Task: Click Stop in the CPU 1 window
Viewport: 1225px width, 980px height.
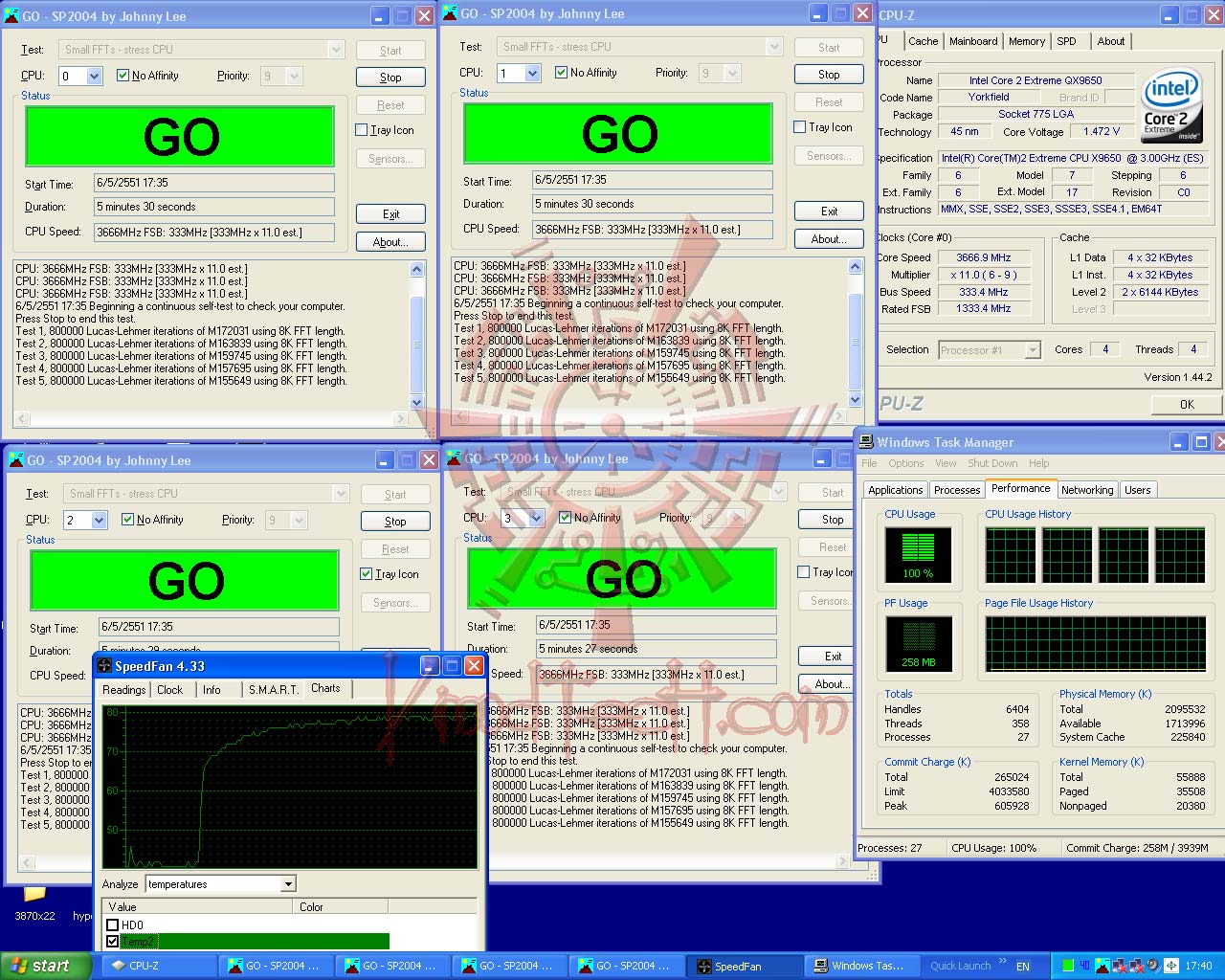Action: coord(829,75)
